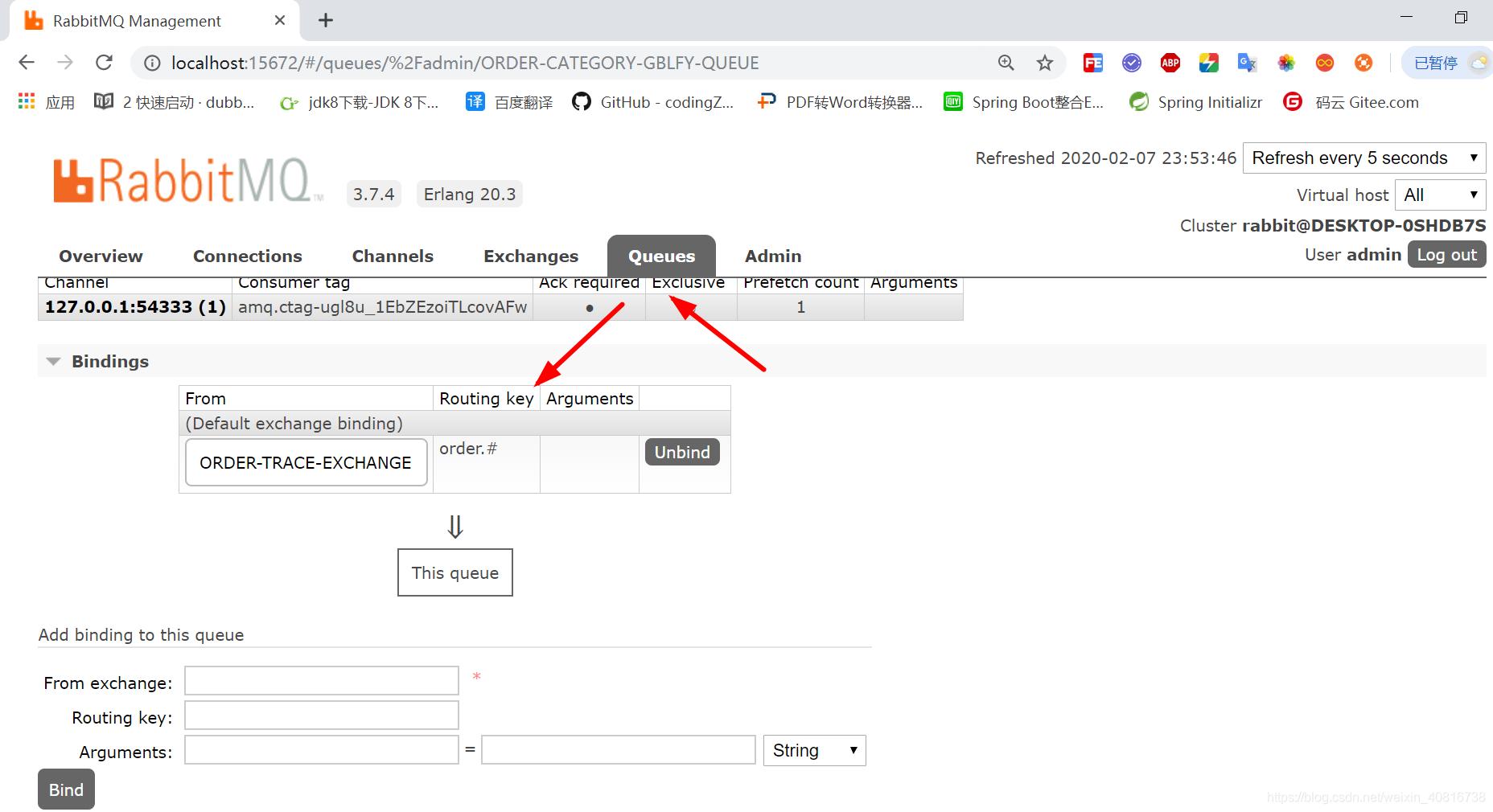View site information for localhost
The width and height of the screenshot is (1493, 812).
click(151, 63)
